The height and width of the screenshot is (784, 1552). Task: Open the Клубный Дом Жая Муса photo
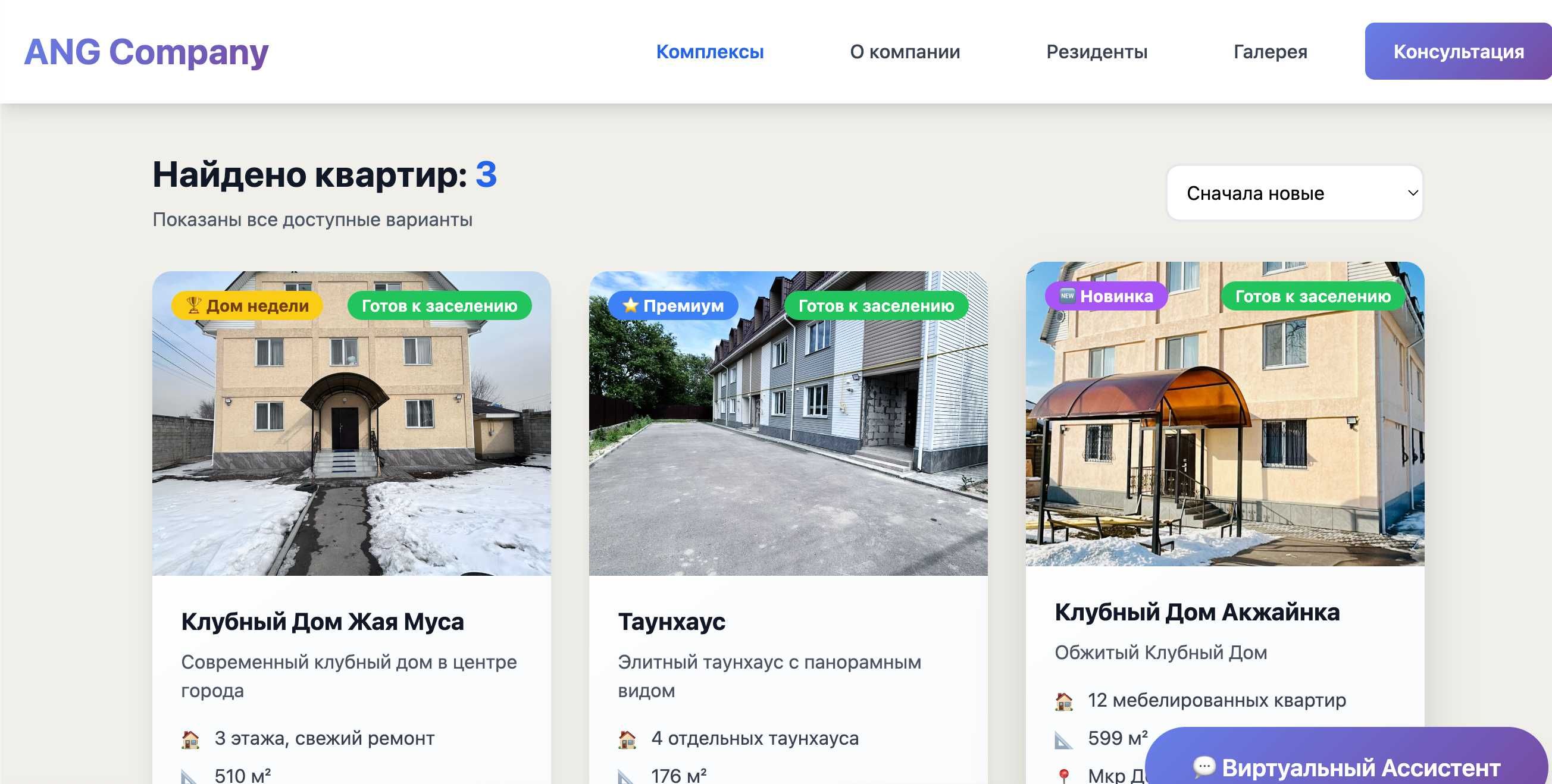351,424
